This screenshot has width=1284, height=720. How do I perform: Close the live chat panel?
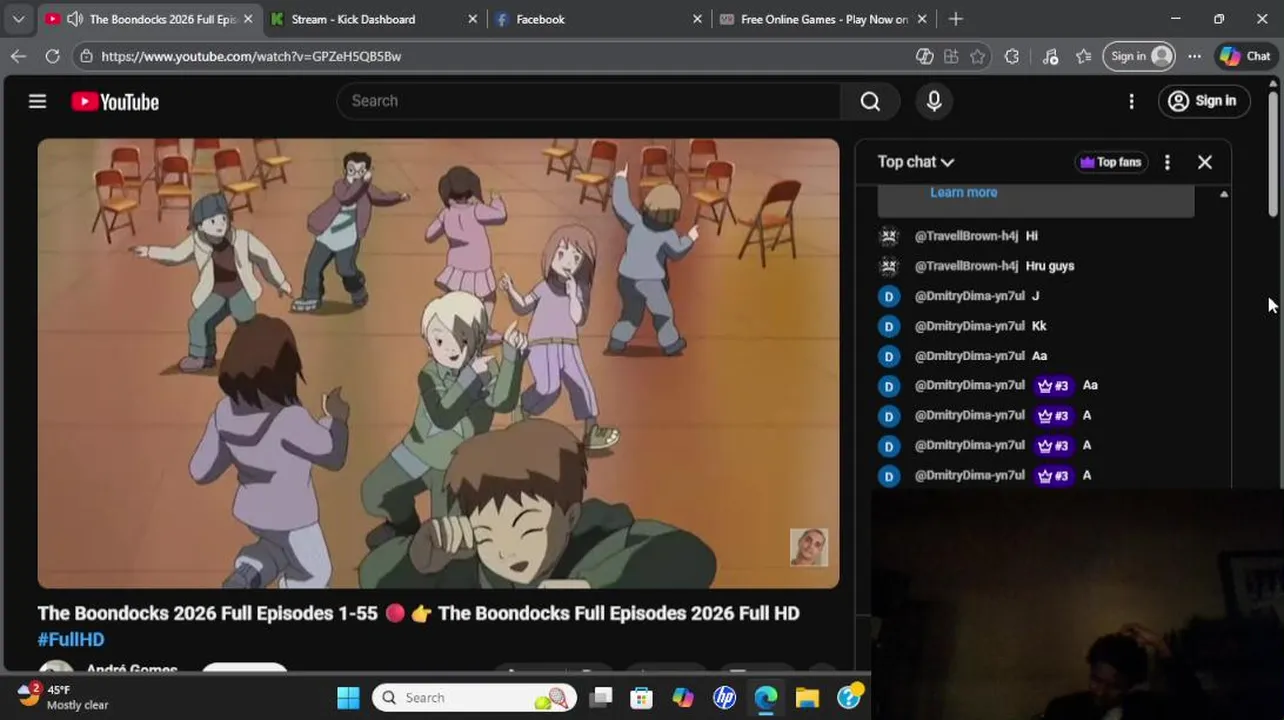coord(1204,162)
